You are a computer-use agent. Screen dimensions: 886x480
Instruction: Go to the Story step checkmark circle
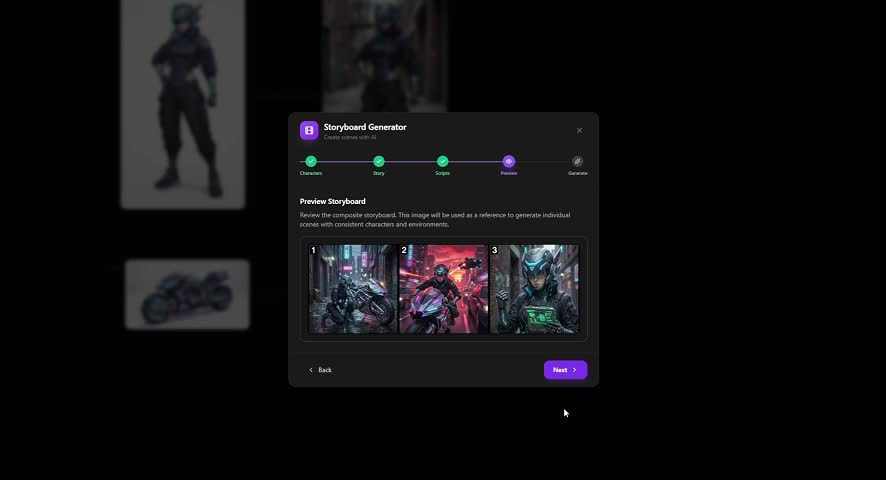[379, 161]
